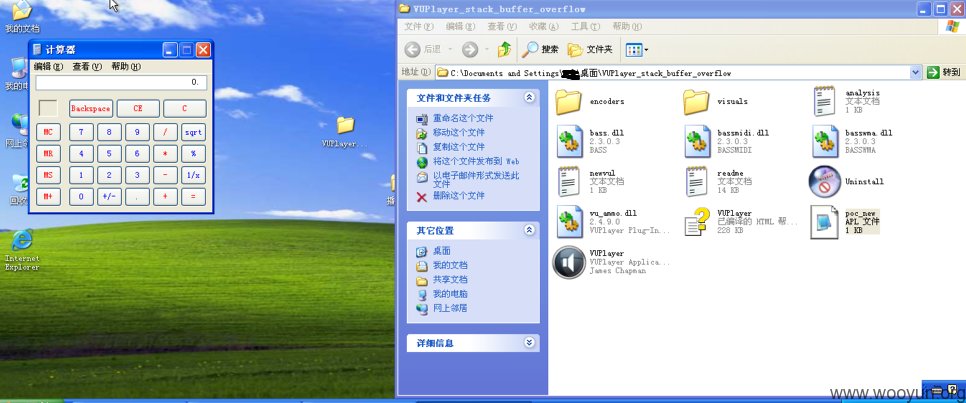Click E-mail this file link

476,179
